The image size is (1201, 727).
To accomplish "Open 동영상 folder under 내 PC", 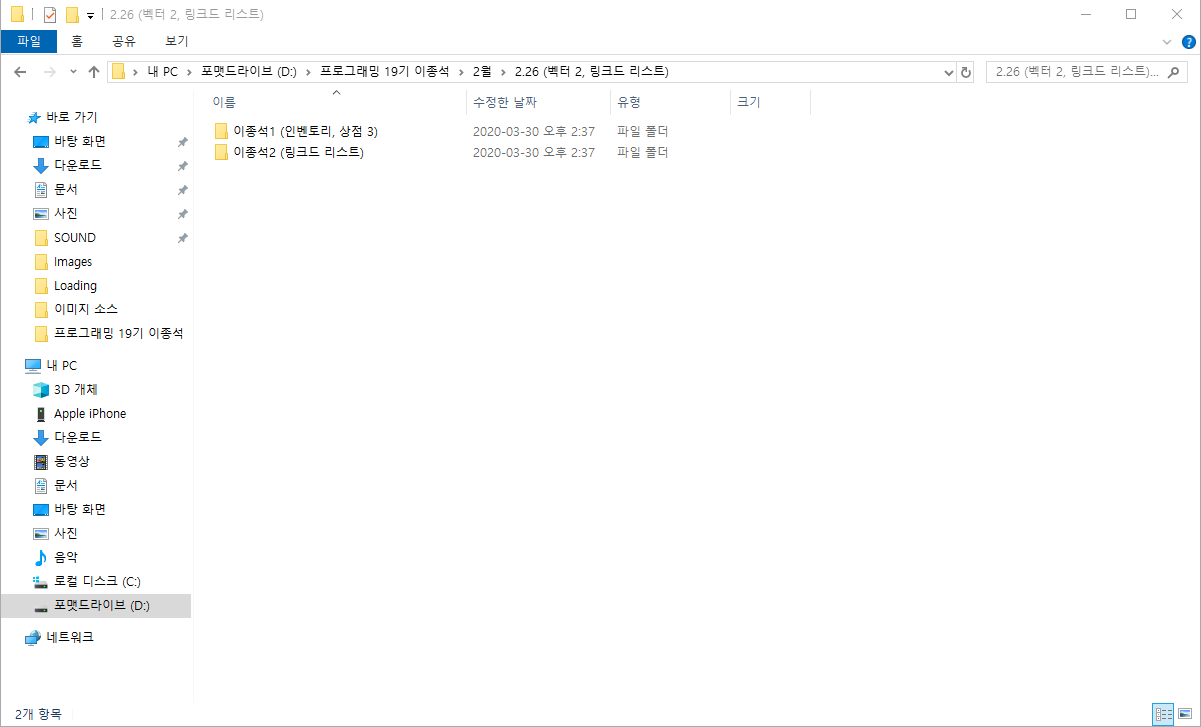I will coord(71,461).
